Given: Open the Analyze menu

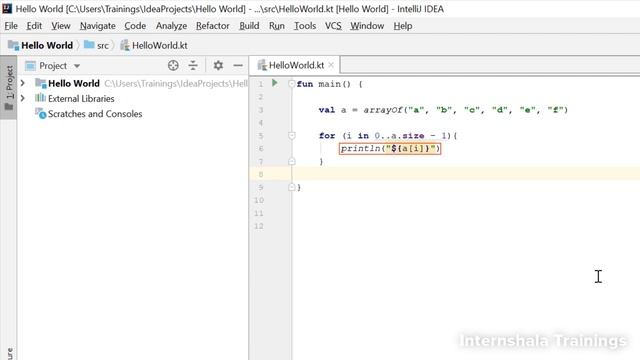Looking at the screenshot, I should coord(171,26).
